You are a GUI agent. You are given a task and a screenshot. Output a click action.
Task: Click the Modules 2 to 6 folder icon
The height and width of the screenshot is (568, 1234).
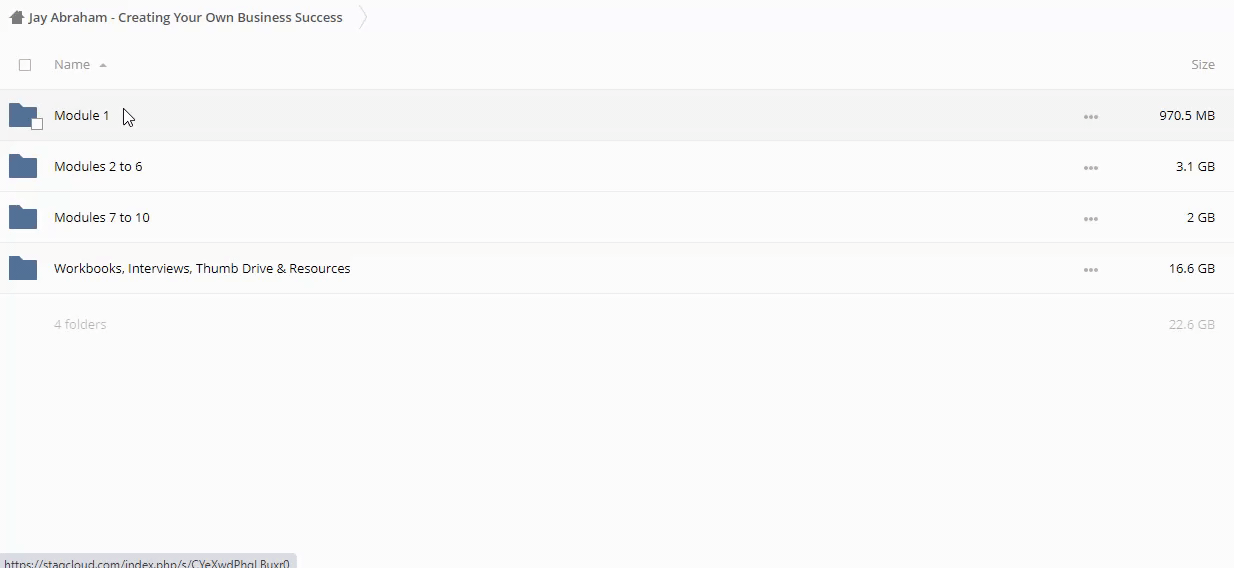(23, 166)
